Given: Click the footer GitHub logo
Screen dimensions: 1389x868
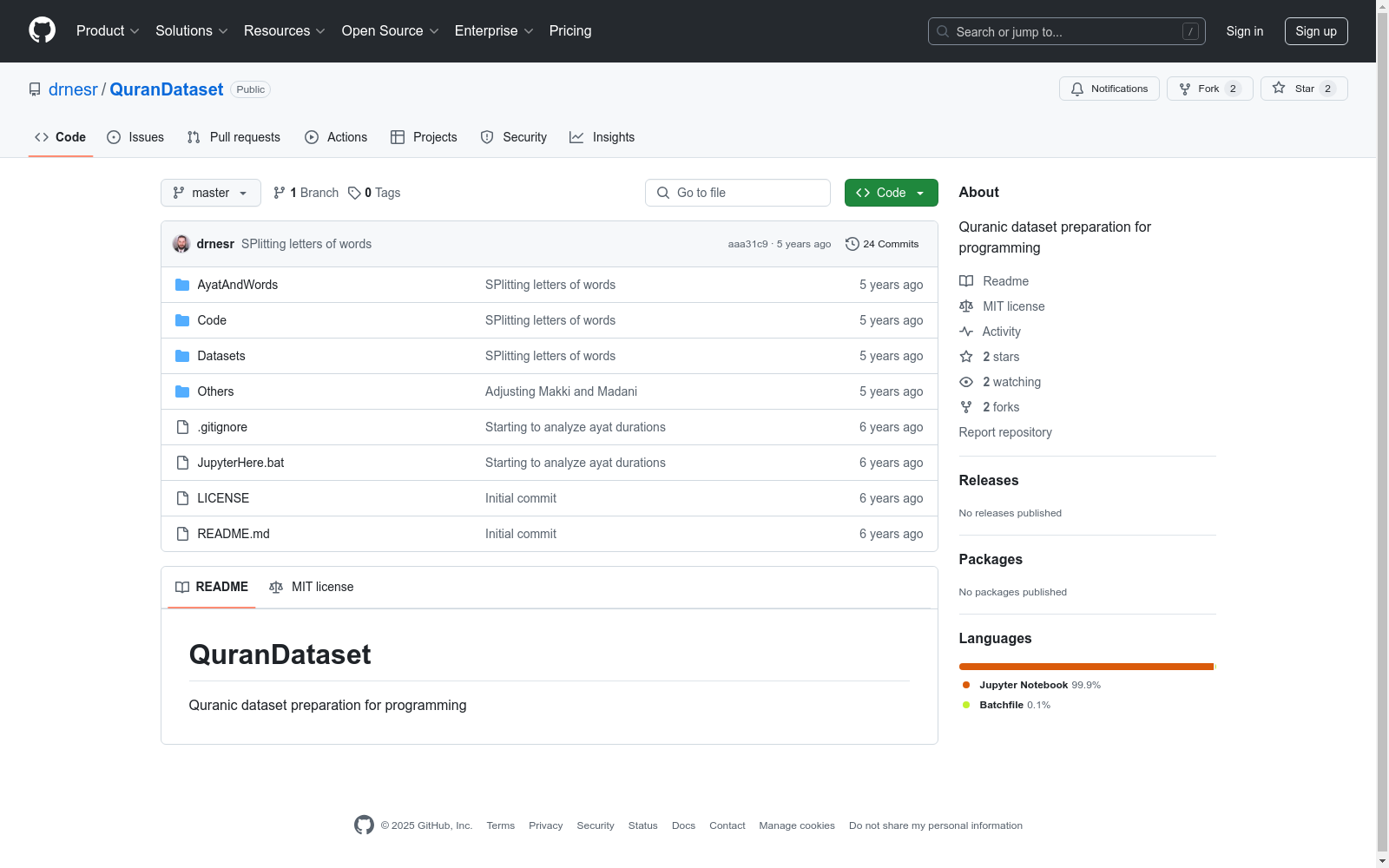Looking at the screenshot, I should coord(364,825).
